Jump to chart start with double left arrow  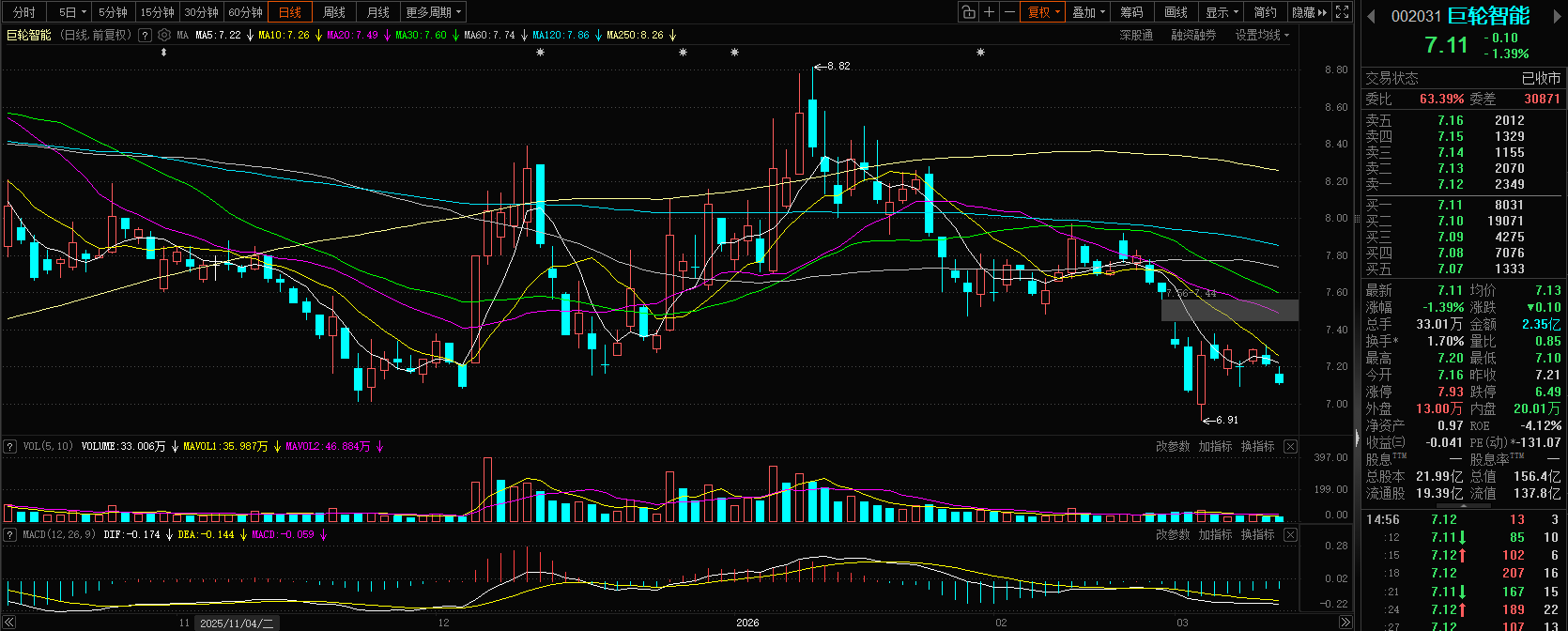click(x=8, y=623)
